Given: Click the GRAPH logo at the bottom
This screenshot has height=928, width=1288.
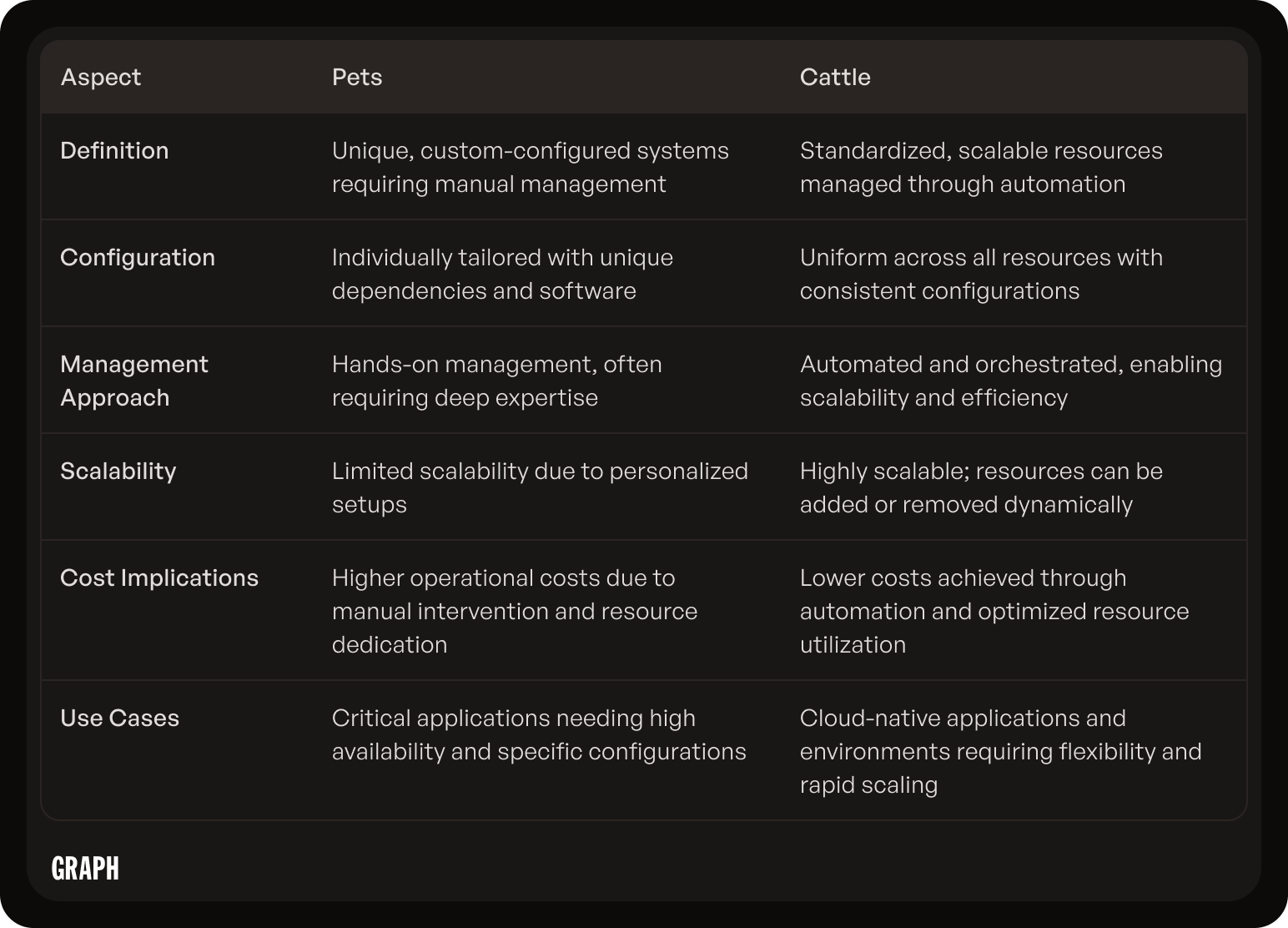Looking at the screenshot, I should click(x=85, y=869).
